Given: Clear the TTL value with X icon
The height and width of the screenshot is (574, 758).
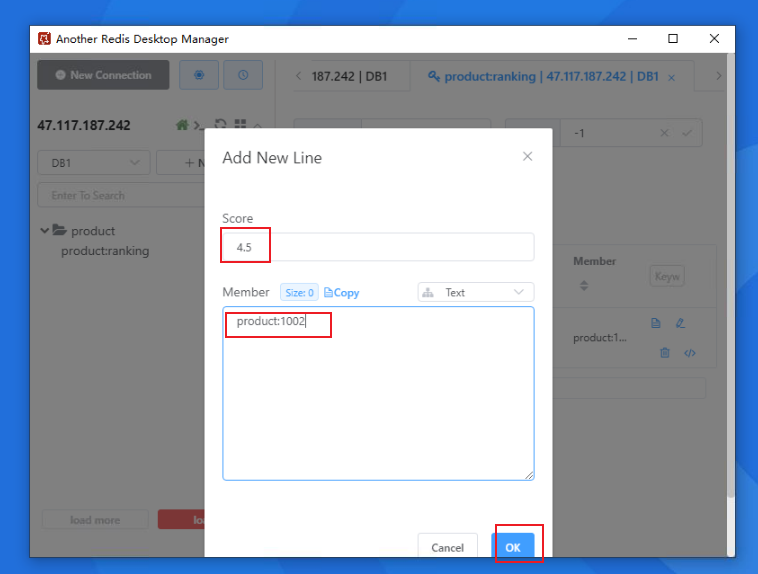Looking at the screenshot, I should (x=665, y=133).
